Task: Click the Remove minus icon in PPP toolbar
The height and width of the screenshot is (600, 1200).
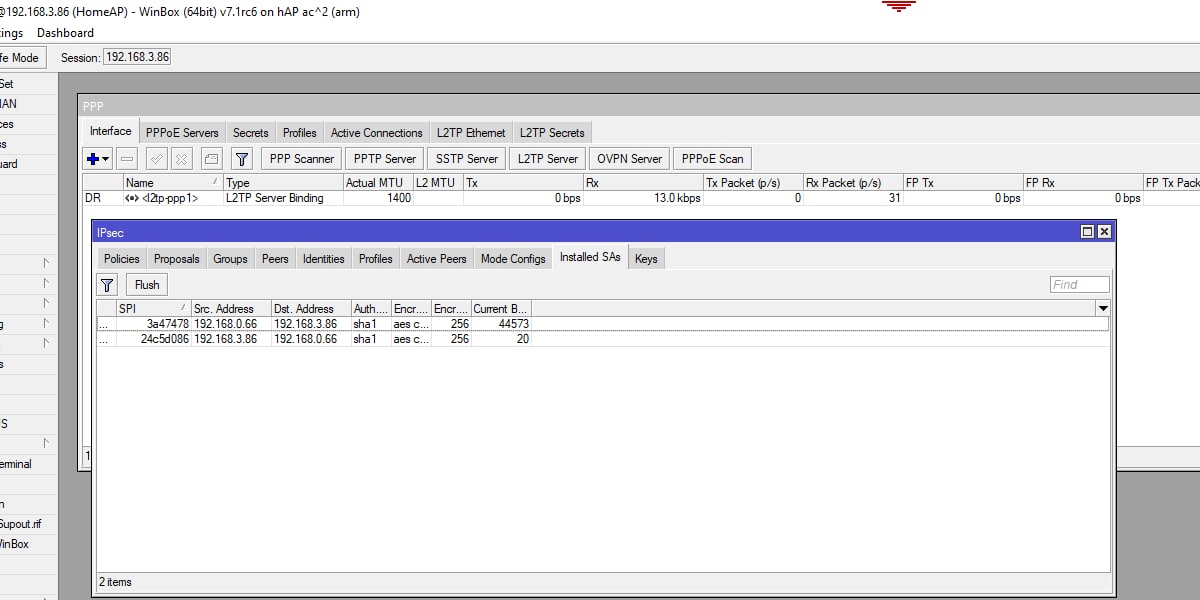Action: [x=127, y=159]
